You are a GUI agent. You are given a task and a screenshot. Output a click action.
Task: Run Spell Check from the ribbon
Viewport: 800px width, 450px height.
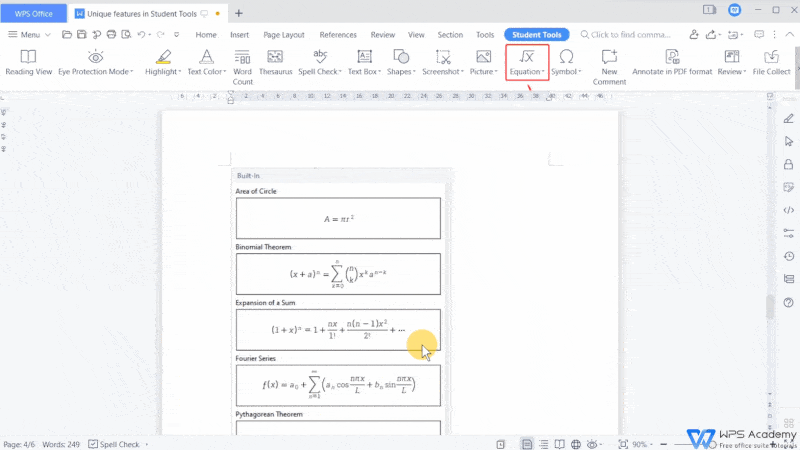coord(319,62)
